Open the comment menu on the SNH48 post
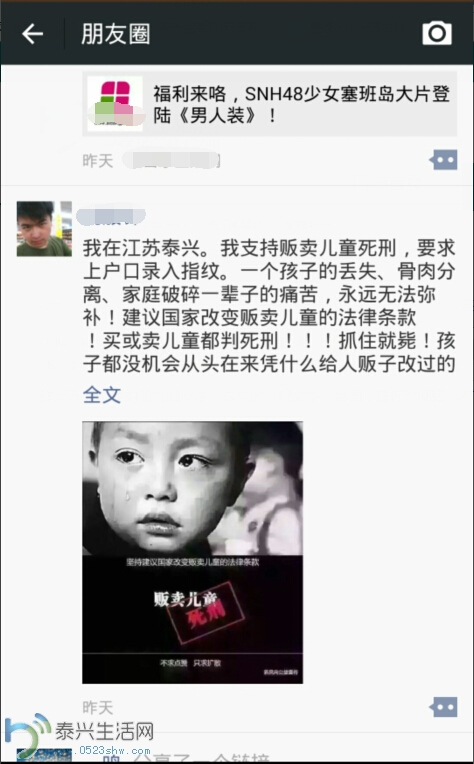Viewport: 474px width, 764px height. (x=443, y=160)
